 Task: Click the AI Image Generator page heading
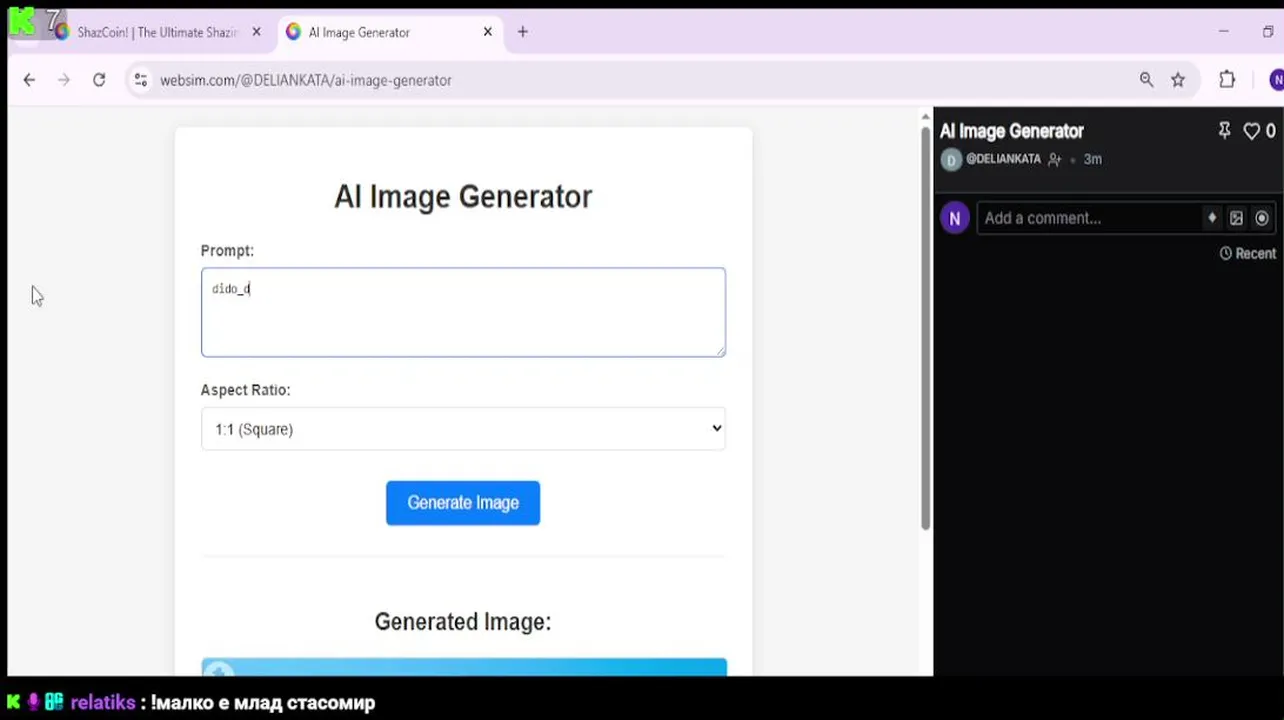tap(463, 197)
